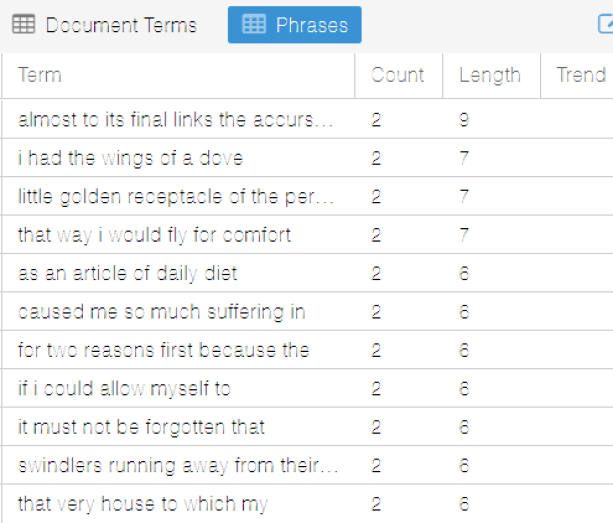Select 'for two reasons first because the'
Screen dimensions: 613x523
click(x=163, y=350)
